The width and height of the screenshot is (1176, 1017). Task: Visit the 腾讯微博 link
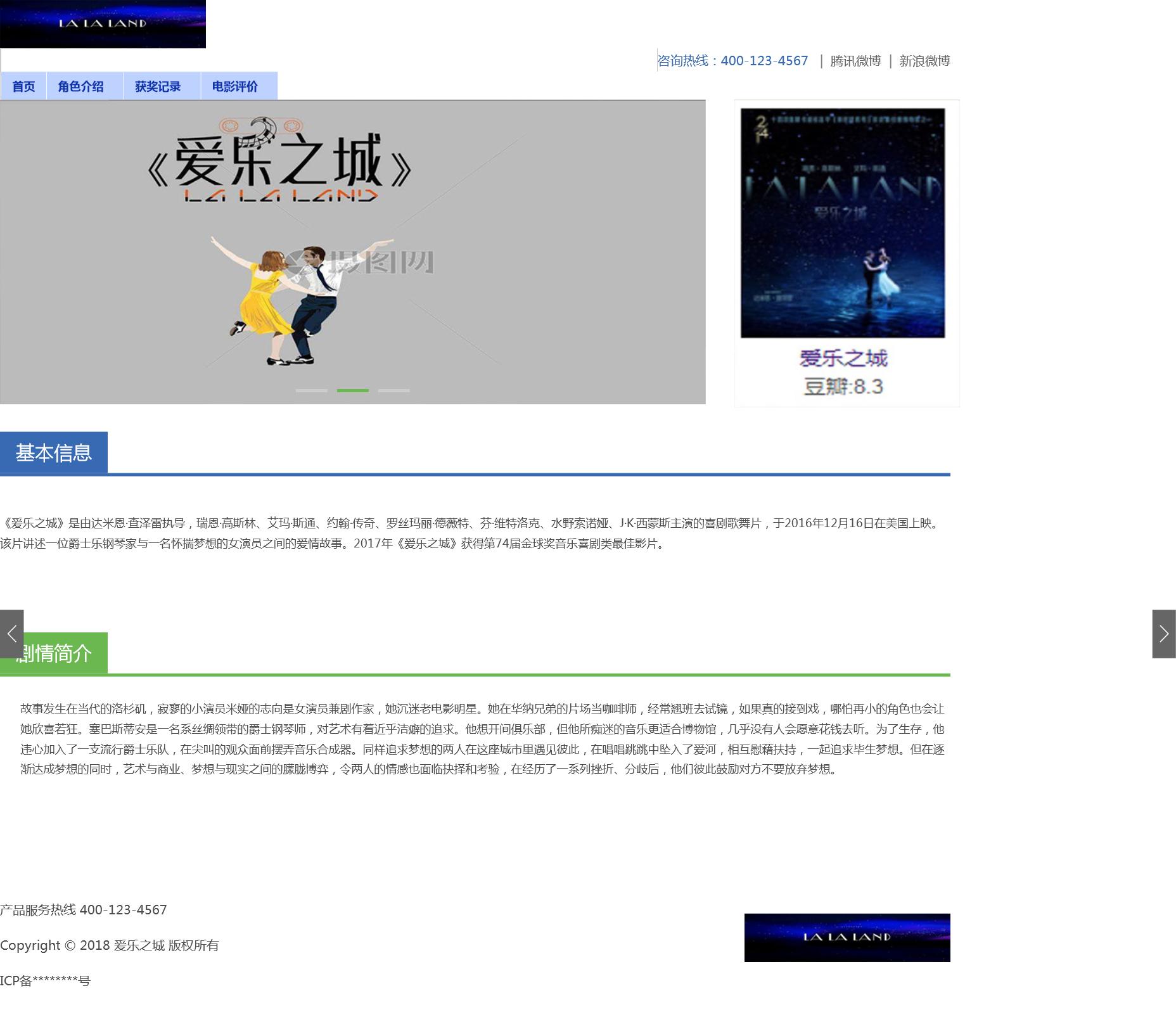point(855,61)
